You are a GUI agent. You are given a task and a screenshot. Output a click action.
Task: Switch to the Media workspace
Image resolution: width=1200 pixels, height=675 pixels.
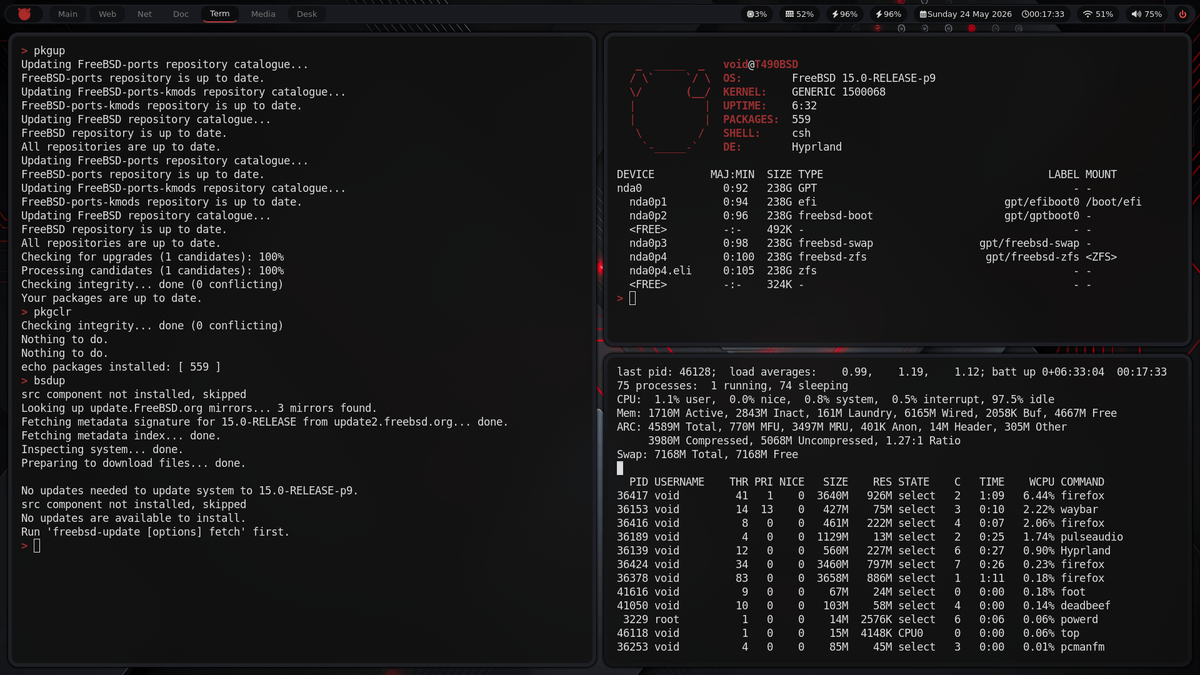click(x=263, y=14)
